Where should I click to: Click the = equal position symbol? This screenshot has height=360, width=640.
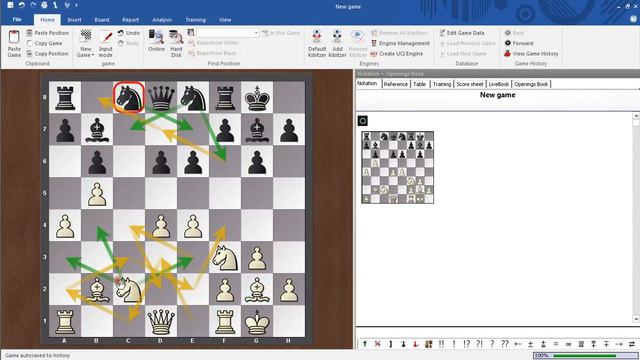[x=556, y=344]
